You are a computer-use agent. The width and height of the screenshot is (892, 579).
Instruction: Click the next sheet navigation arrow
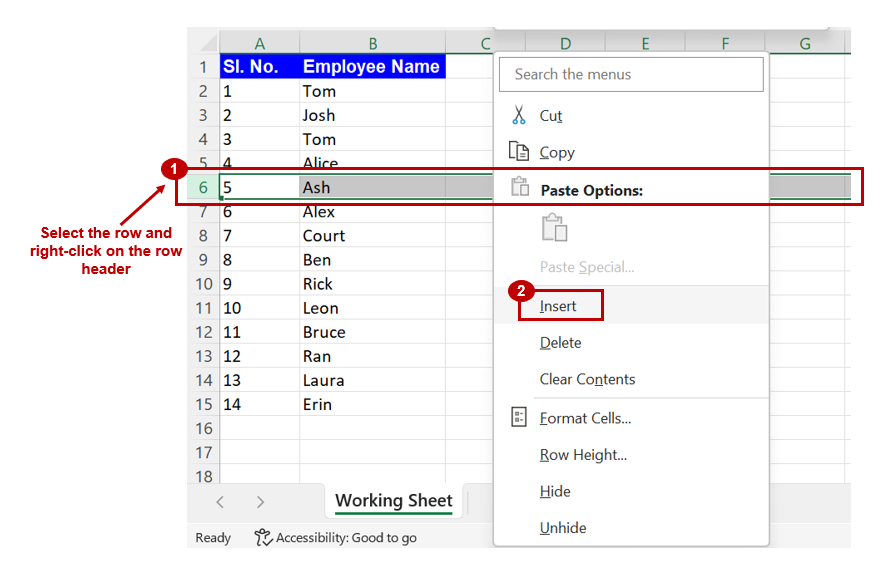(258, 501)
